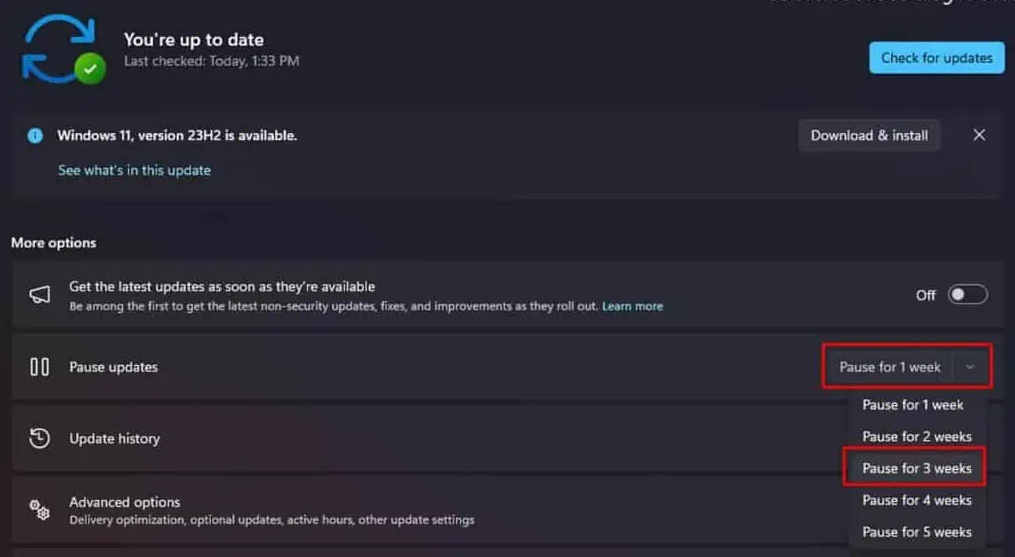Image resolution: width=1015 pixels, height=557 pixels.
Task: Click the Advanced options gears icon
Action: pyautogui.click(x=39, y=510)
